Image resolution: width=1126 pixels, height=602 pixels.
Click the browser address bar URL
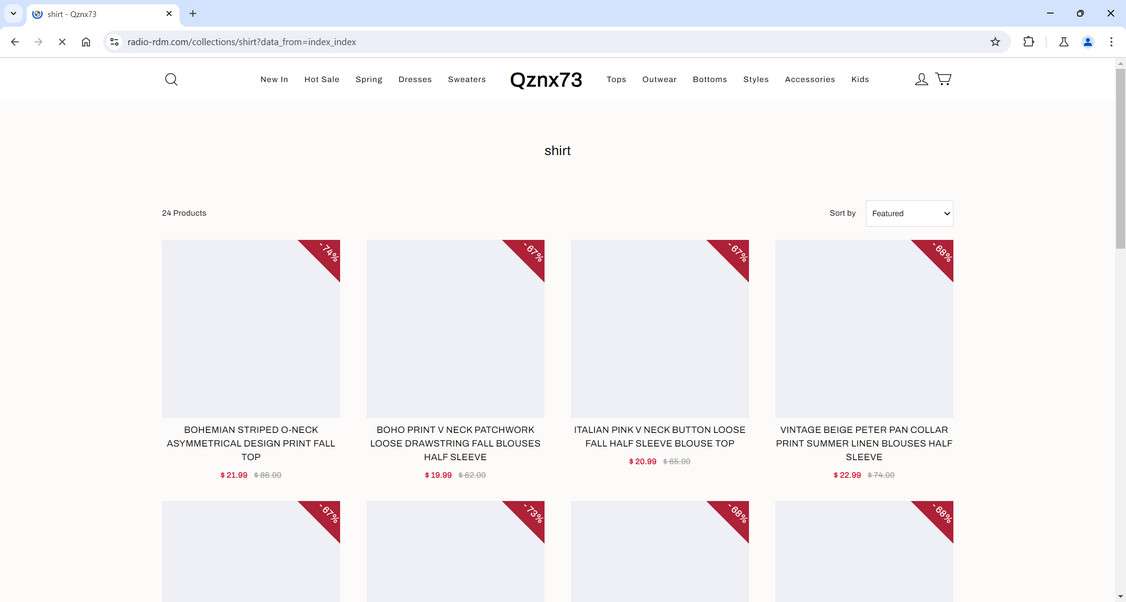point(241,42)
